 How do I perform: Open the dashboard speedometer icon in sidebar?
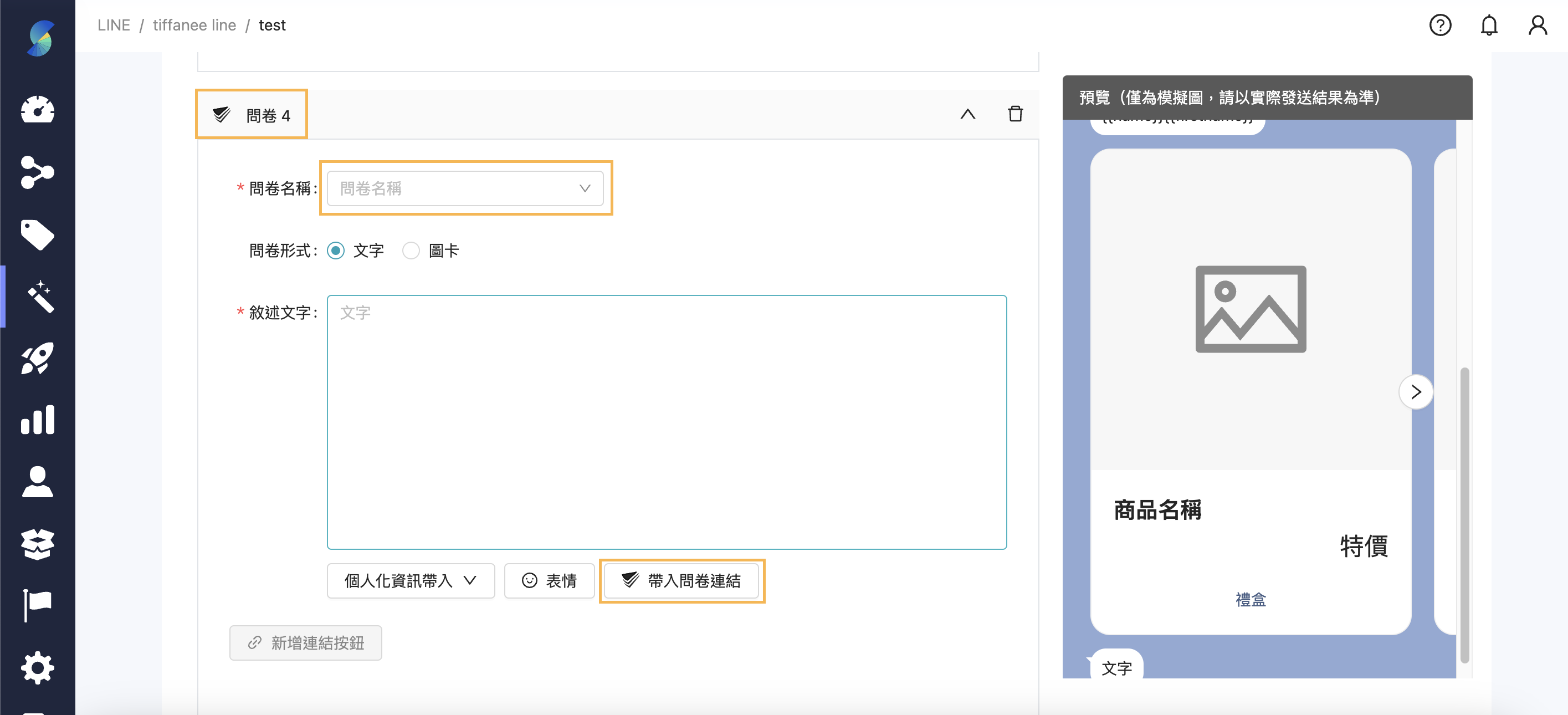[38, 111]
